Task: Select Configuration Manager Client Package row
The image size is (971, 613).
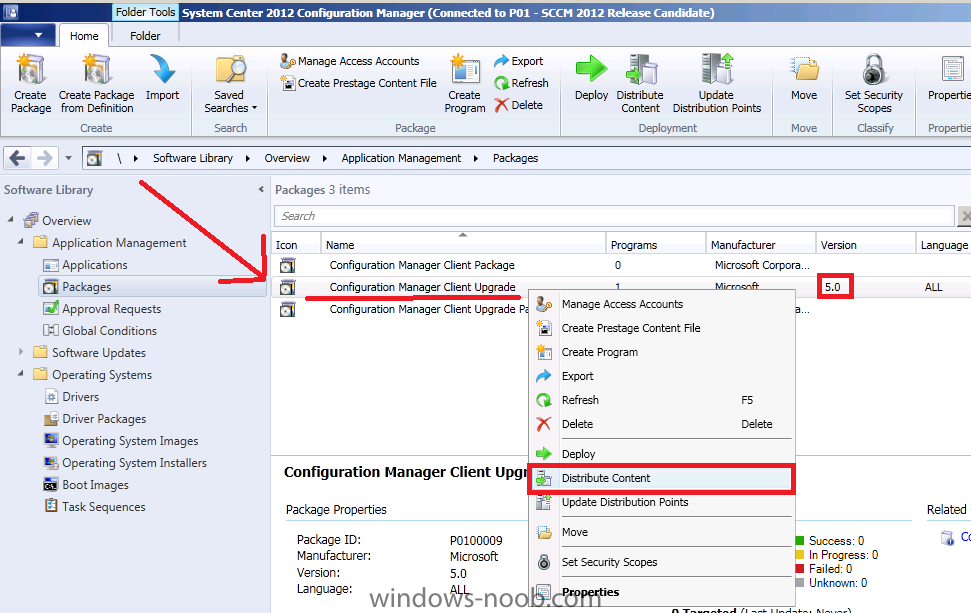Action: tap(620, 265)
